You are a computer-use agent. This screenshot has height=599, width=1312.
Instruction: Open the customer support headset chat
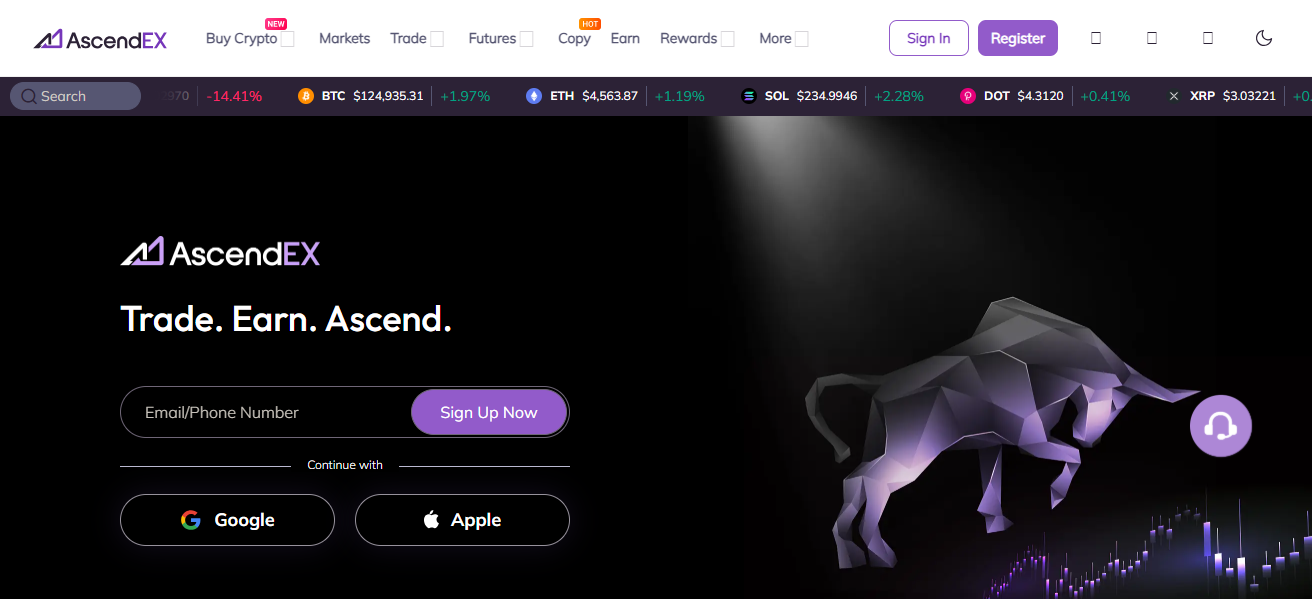click(1220, 426)
